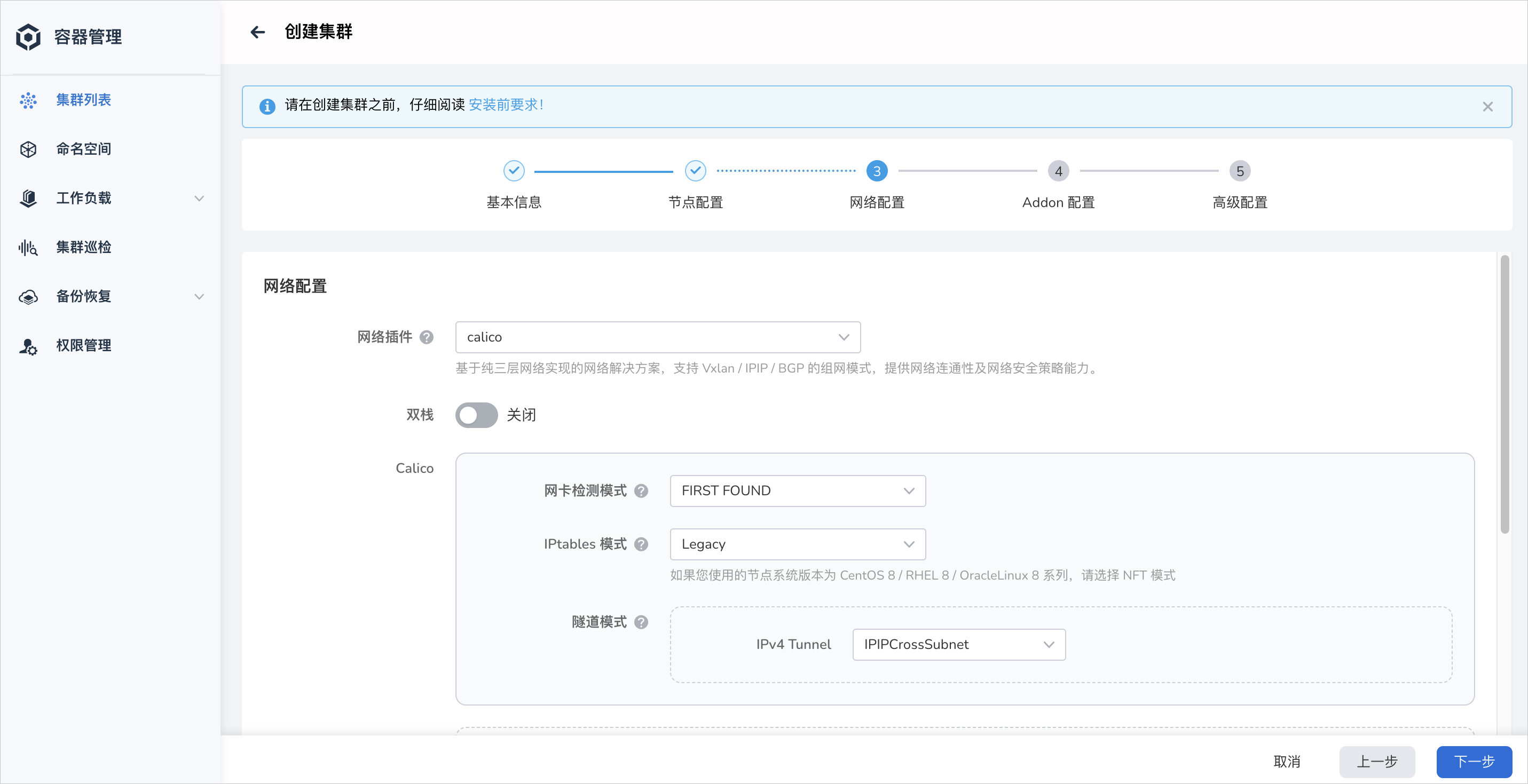Open the 网络插件 calico dropdown
Screen dimensions: 1528x784
pos(658,337)
